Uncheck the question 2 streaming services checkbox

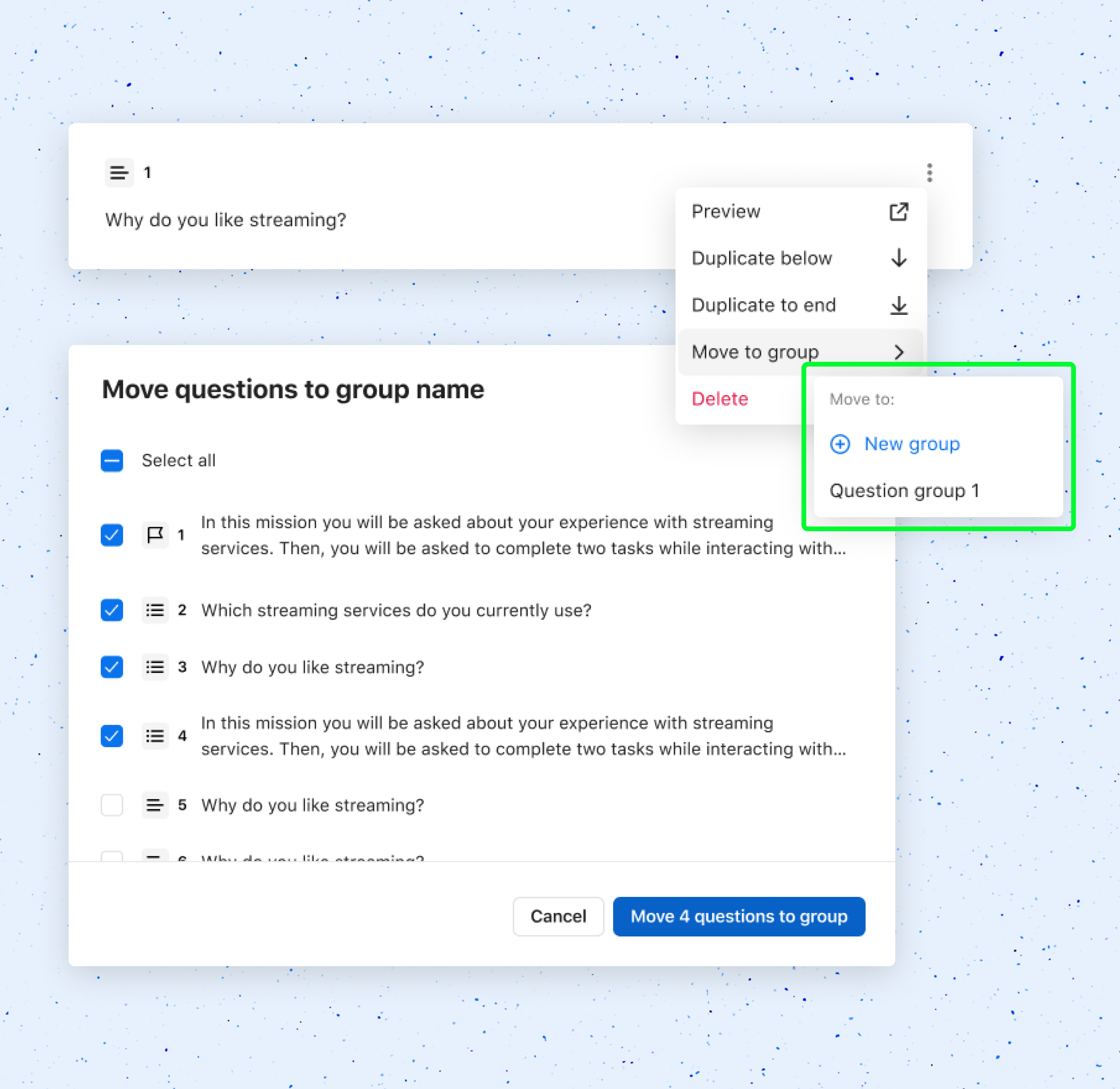click(112, 610)
